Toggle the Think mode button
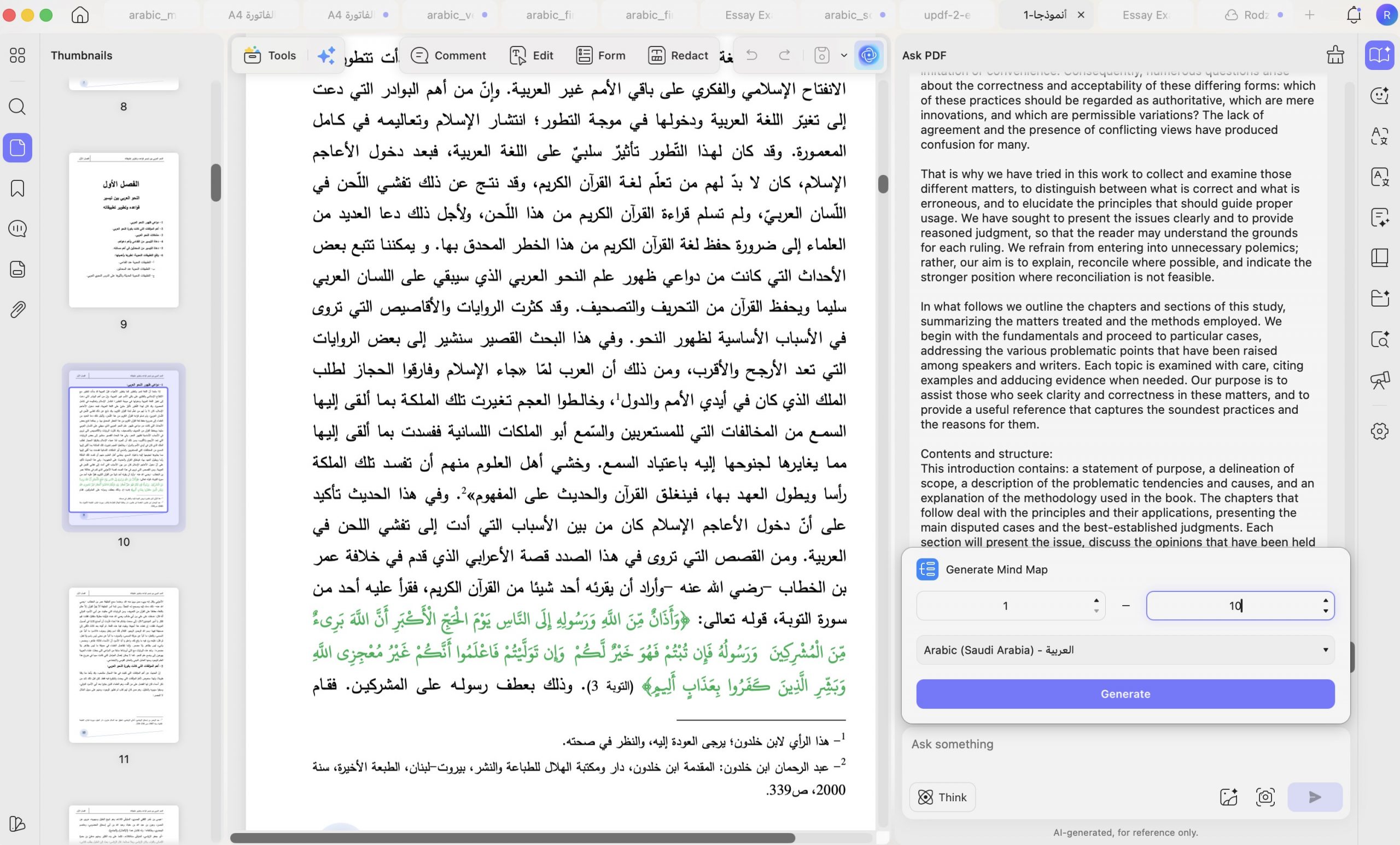This screenshot has height=845, width=1400. coord(942,797)
